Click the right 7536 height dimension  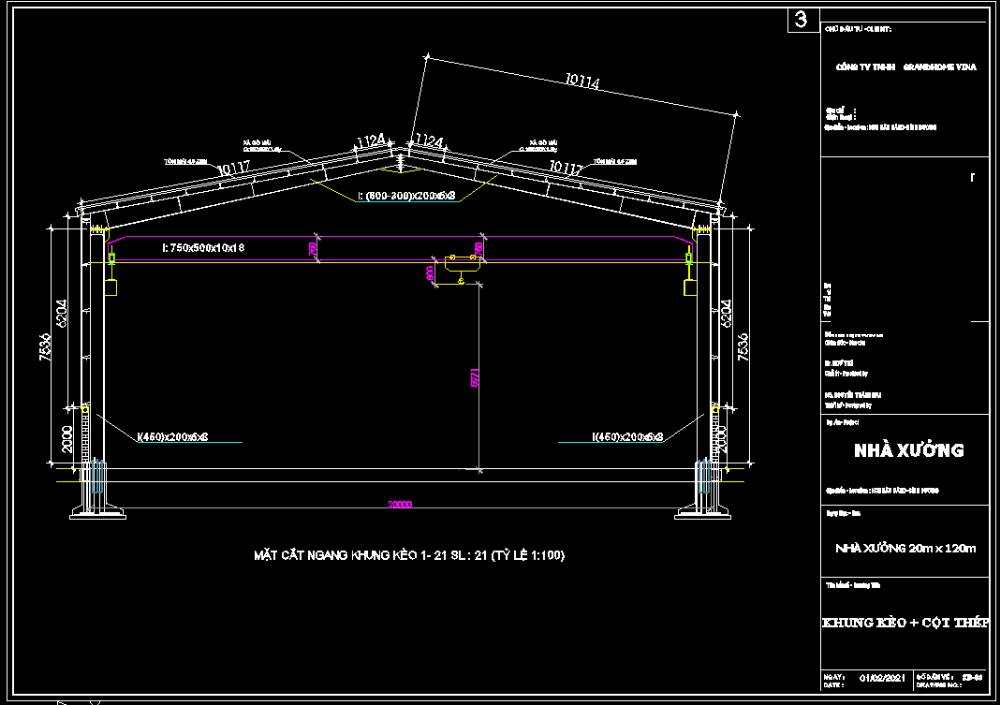pyautogui.click(x=744, y=343)
